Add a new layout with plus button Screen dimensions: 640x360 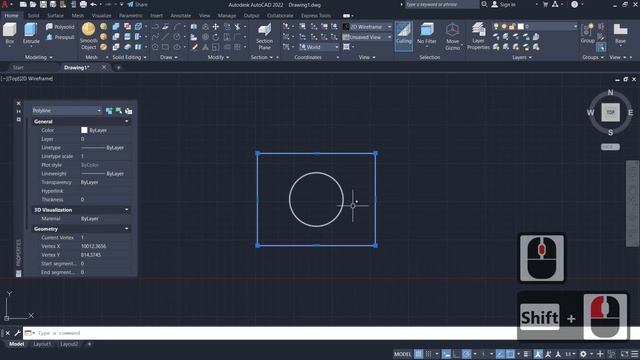pos(89,344)
